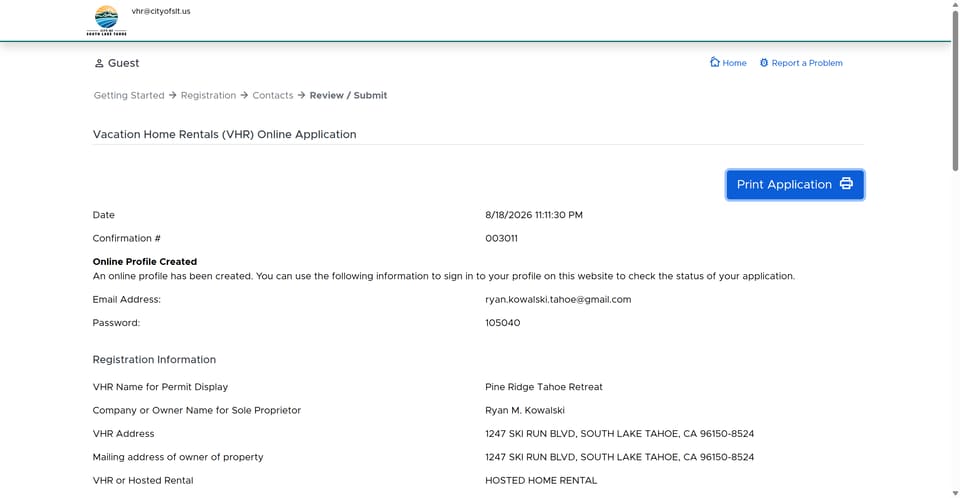Click the Guest user icon
Screen dimensions: 960x498
(x=99, y=63)
